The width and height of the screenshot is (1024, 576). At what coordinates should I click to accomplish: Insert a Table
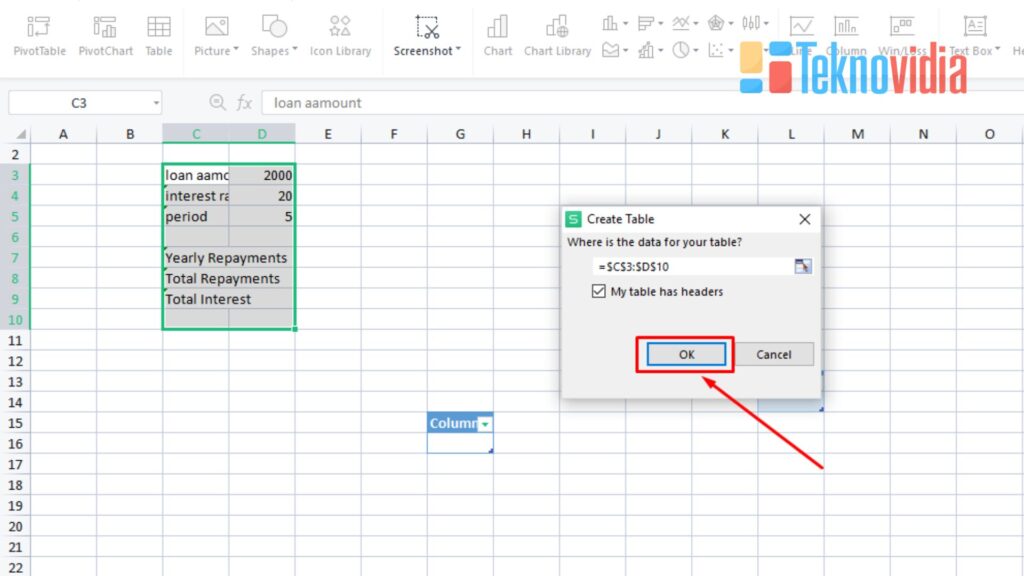click(158, 35)
